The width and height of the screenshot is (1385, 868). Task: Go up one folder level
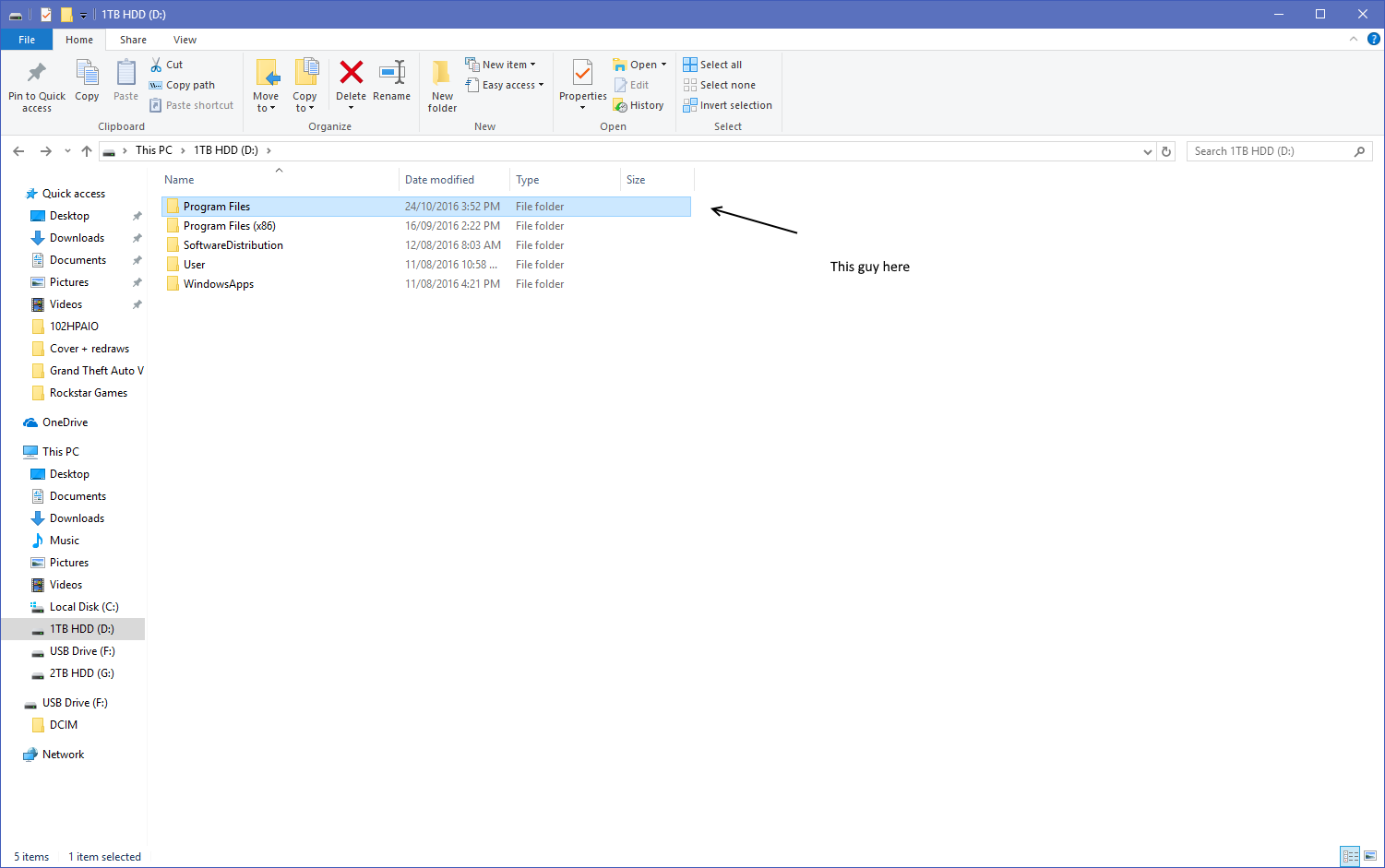(x=87, y=150)
